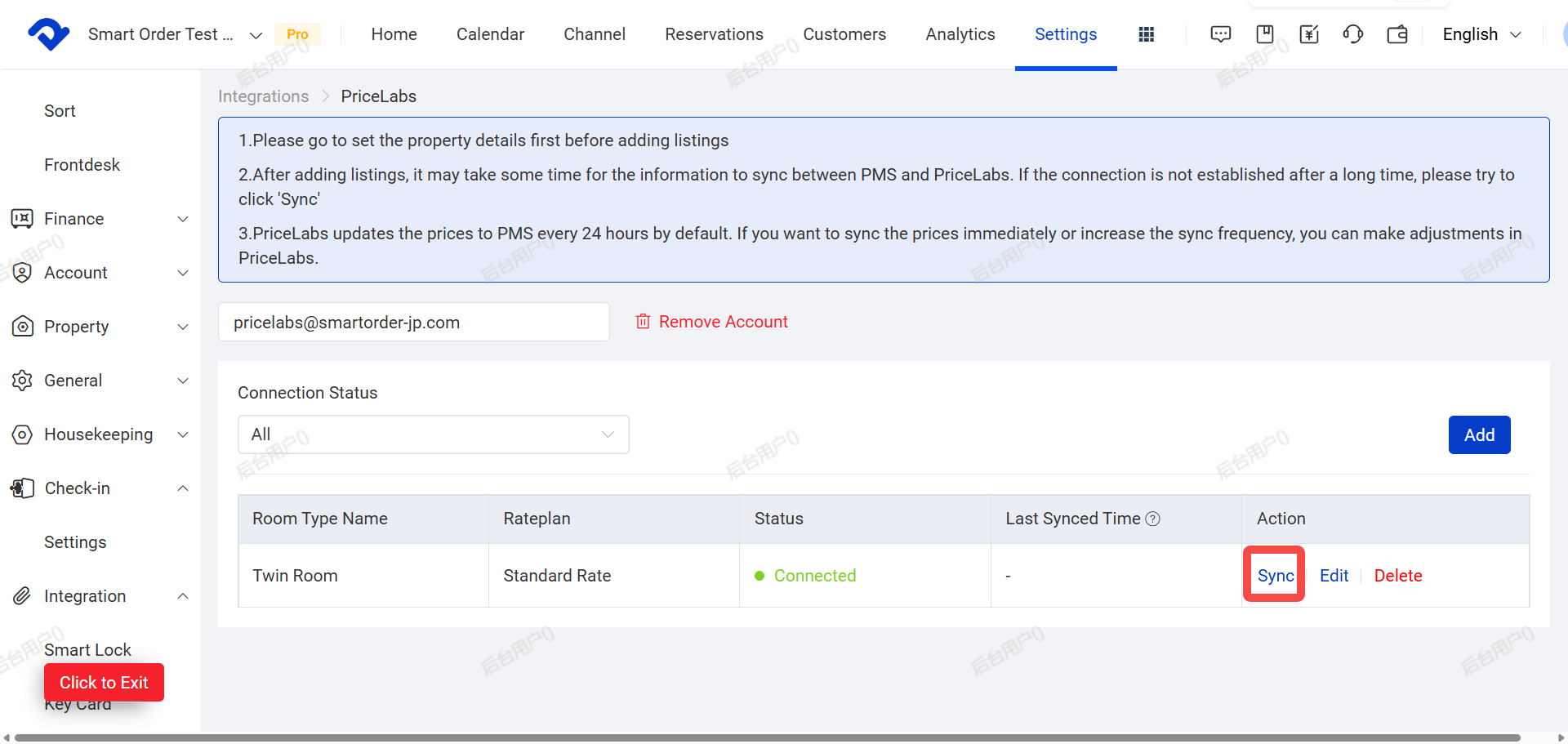Click the Check-in sidebar icon

pyautogui.click(x=22, y=488)
